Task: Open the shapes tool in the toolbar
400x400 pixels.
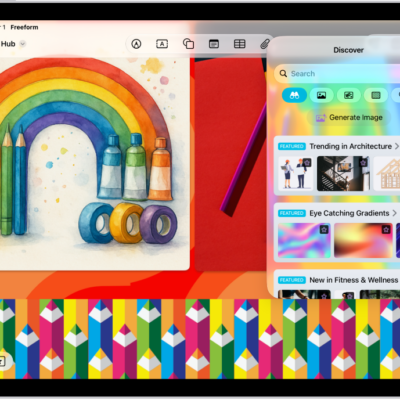Action: point(188,44)
